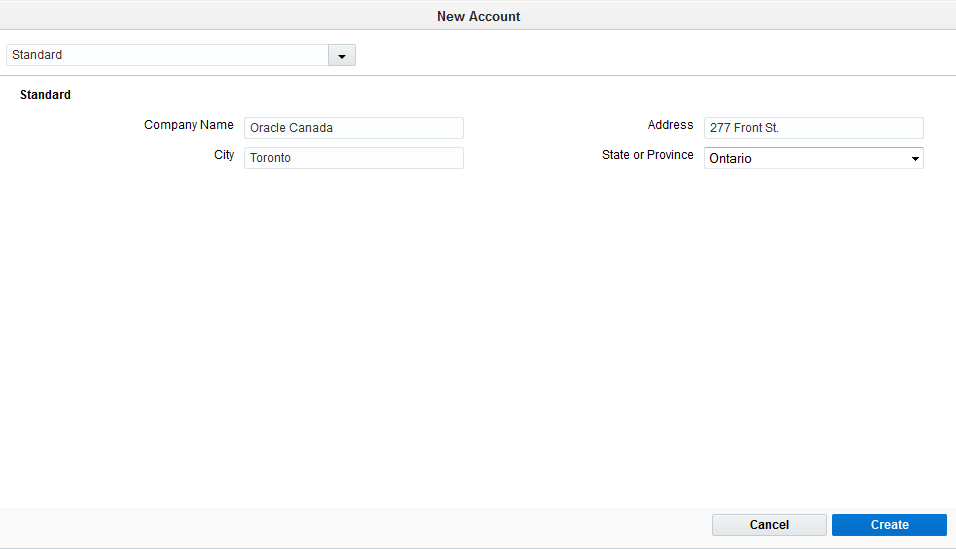Click the New Account dialog title
Viewport: 956px width, 549px height.
coord(478,16)
